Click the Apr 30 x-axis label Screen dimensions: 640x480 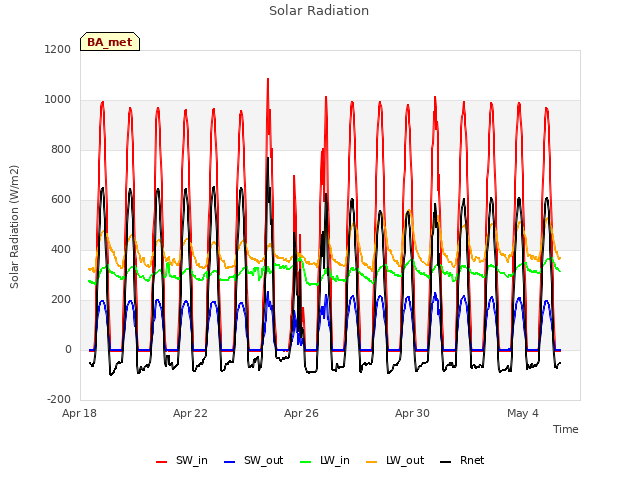412,413
